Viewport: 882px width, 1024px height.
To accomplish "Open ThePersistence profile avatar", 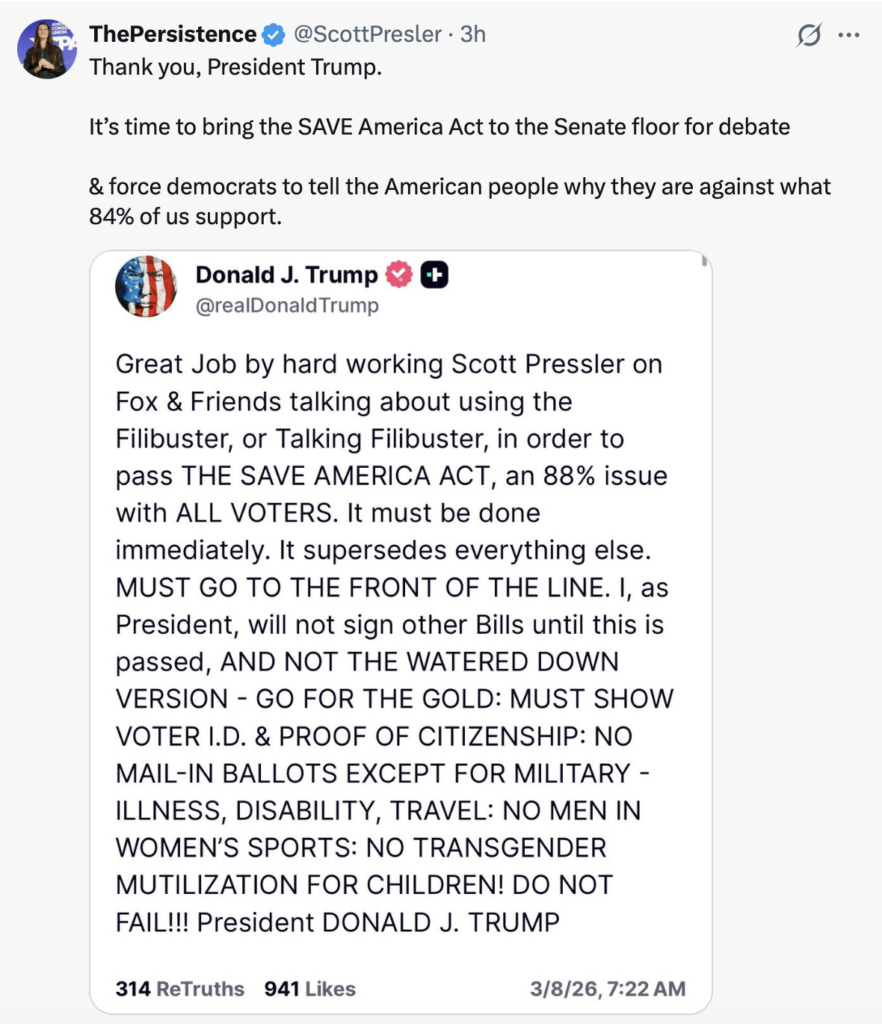I will click(47, 49).
